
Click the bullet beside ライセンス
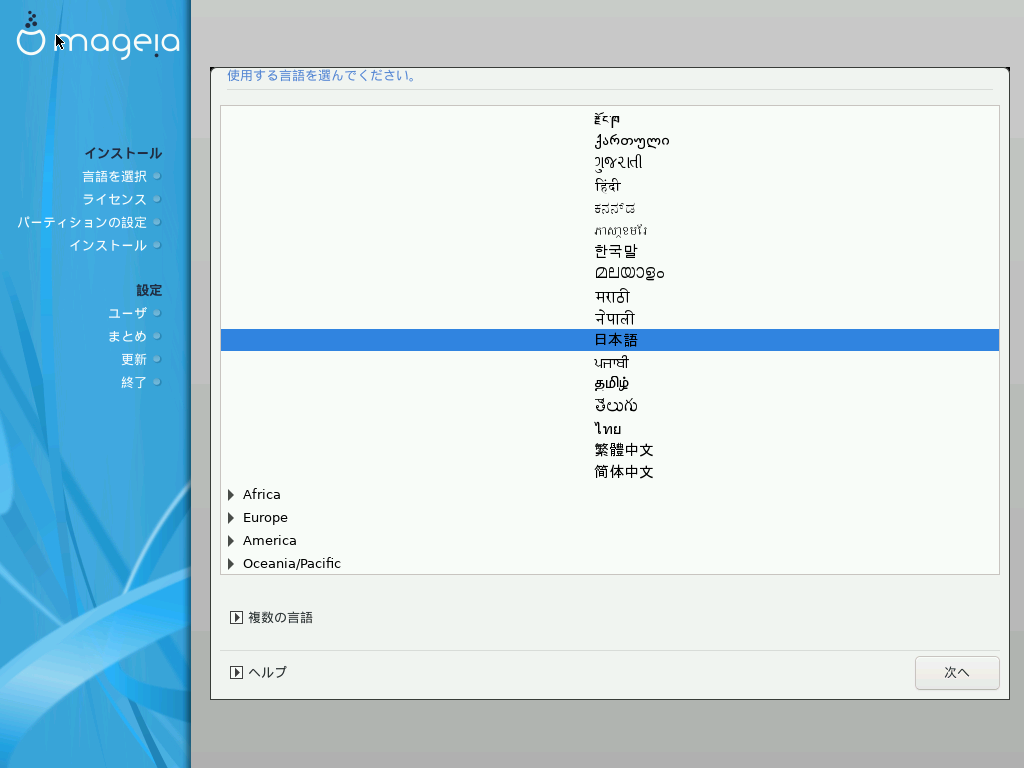click(157, 199)
